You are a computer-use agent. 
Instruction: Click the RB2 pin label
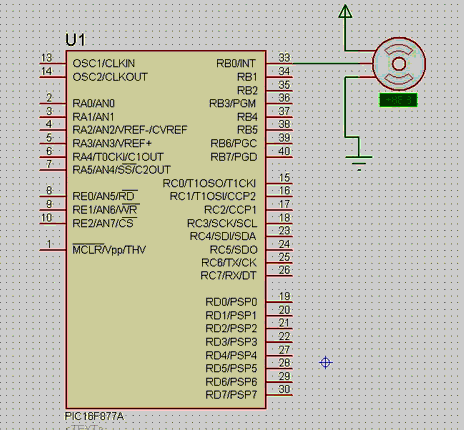click(247, 90)
